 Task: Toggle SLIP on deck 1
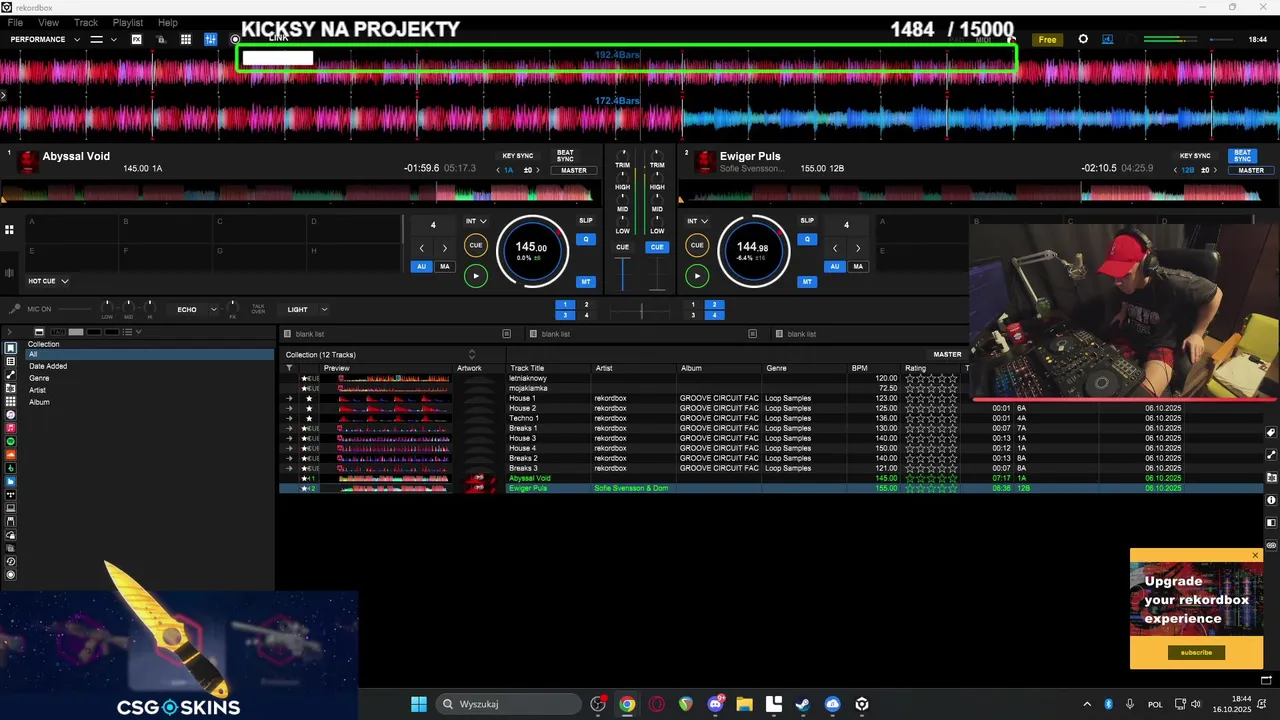[x=586, y=220]
